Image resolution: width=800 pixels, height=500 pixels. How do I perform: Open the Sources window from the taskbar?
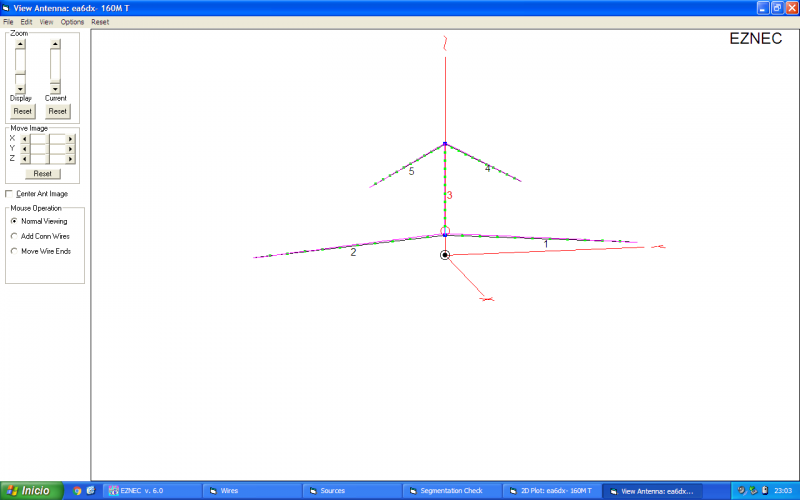point(352,491)
